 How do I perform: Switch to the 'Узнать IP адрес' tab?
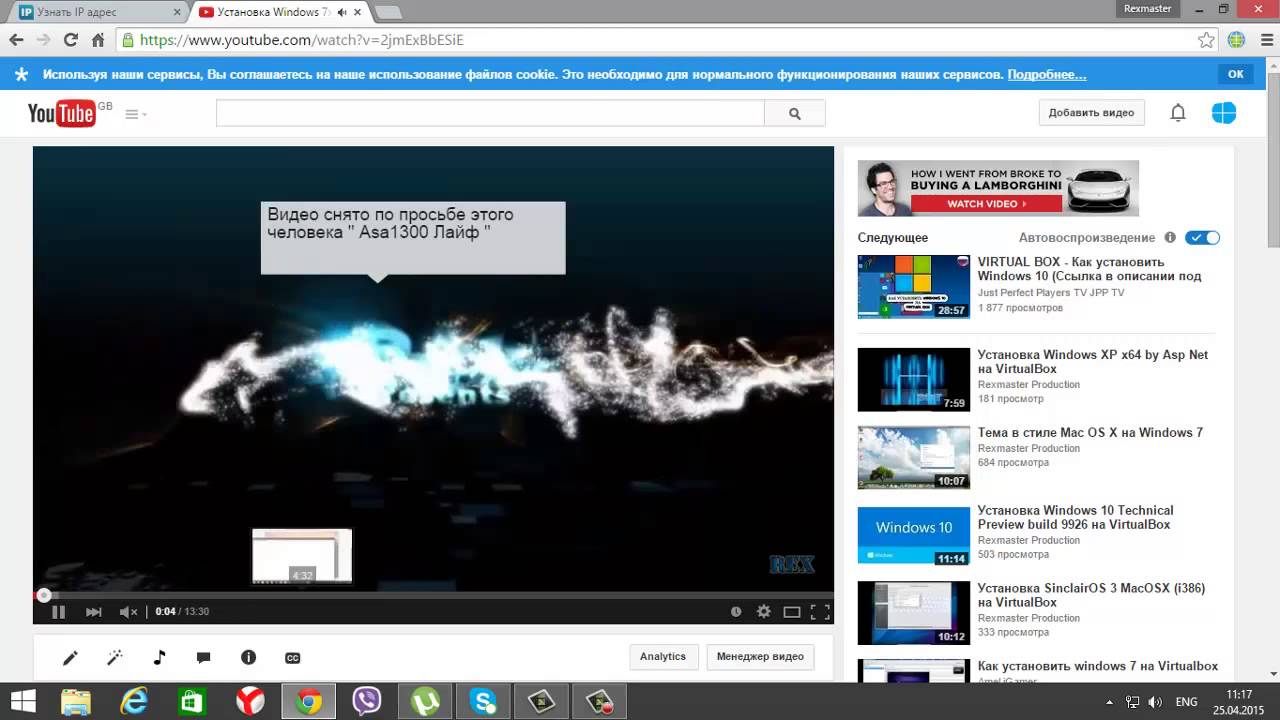(96, 12)
